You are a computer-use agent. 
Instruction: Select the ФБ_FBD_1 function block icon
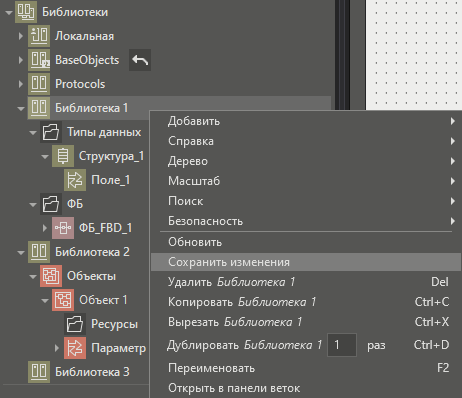(63, 228)
